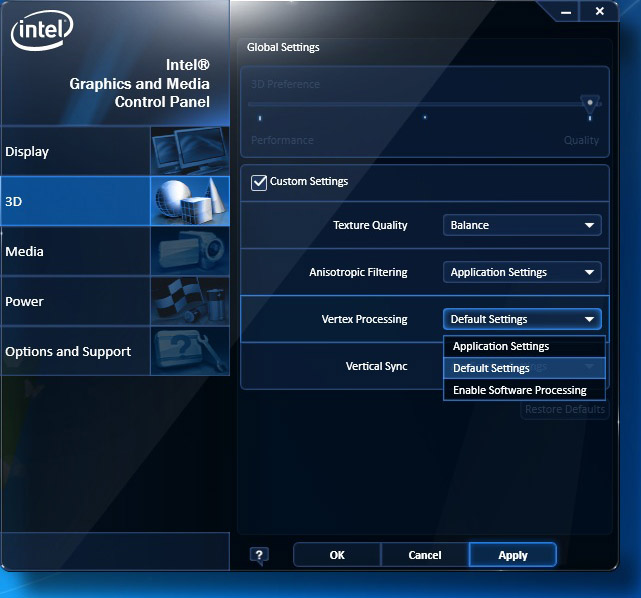641x598 pixels.
Task: Open the Power checkered flag icon
Action: 190,301
